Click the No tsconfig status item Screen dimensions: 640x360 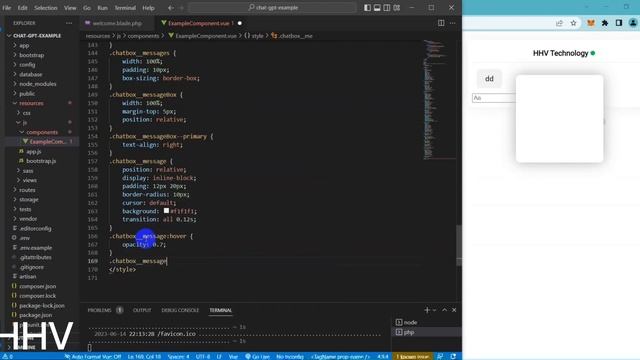tap(290, 356)
